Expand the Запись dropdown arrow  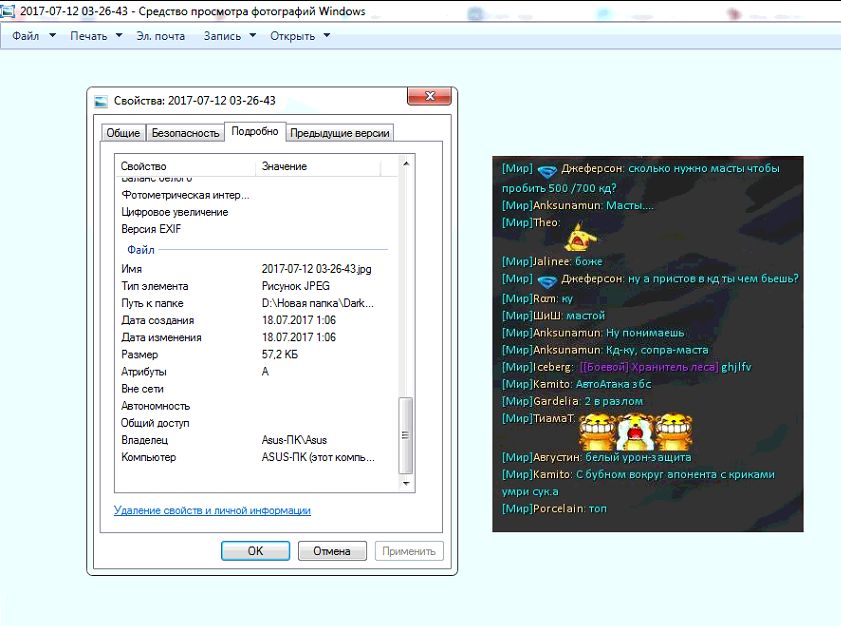[253, 35]
